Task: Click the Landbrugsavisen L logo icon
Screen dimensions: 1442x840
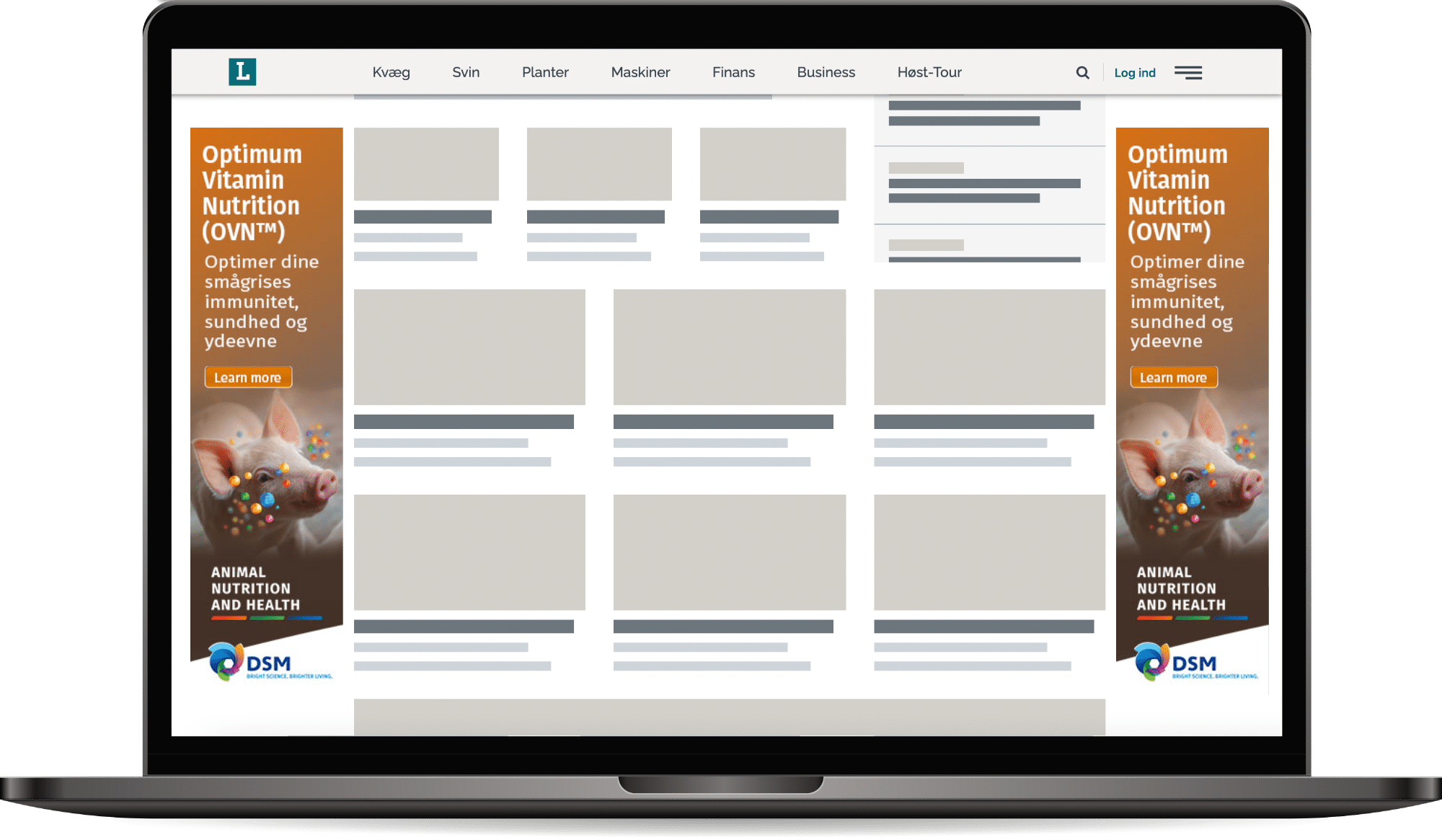Action: (x=244, y=72)
